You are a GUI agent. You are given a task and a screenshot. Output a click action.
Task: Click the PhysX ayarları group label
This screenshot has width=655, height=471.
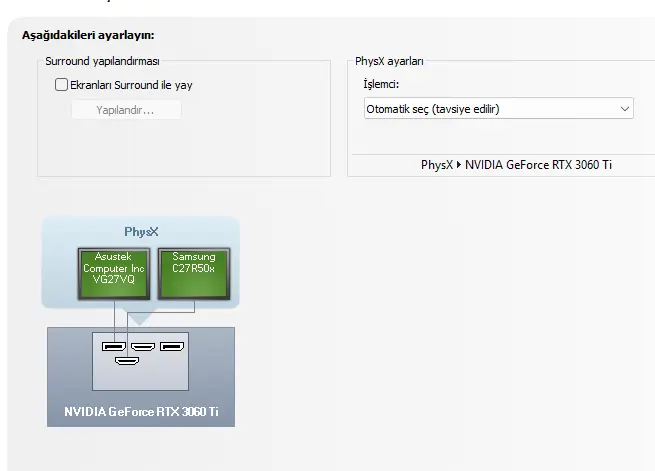tap(389, 61)
